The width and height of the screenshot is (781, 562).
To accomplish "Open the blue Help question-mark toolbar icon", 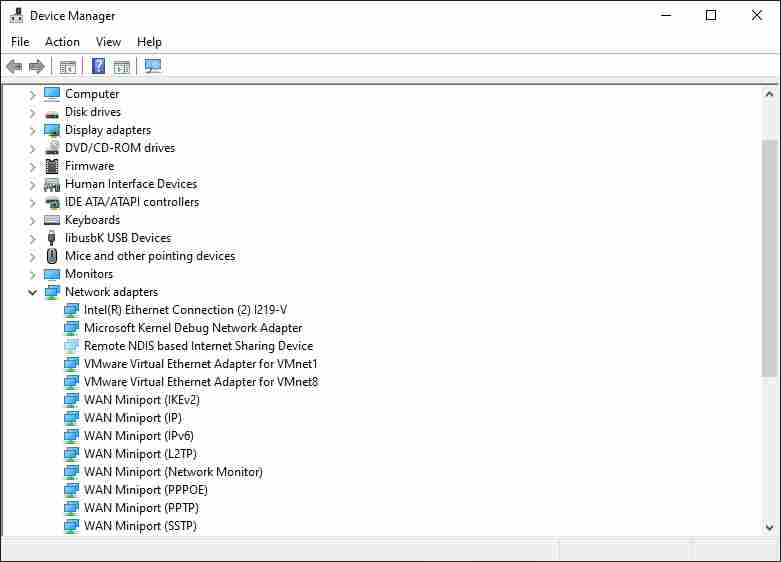I will pos(99,66).
